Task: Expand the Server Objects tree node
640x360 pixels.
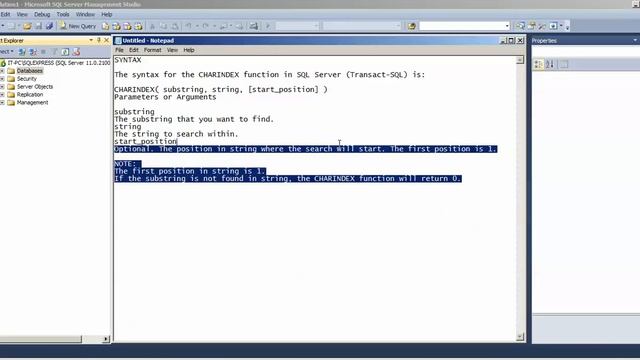Action: pyautogui.click(x=2, y=87)
